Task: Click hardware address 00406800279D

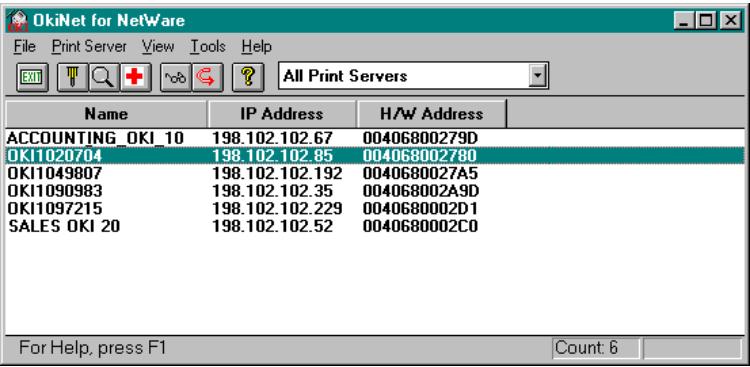Action: [x=420, y=139]
